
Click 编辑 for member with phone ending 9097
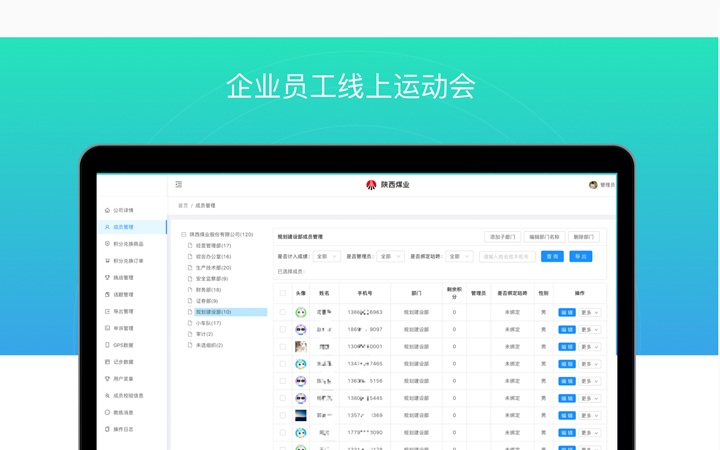coord(567,330)
